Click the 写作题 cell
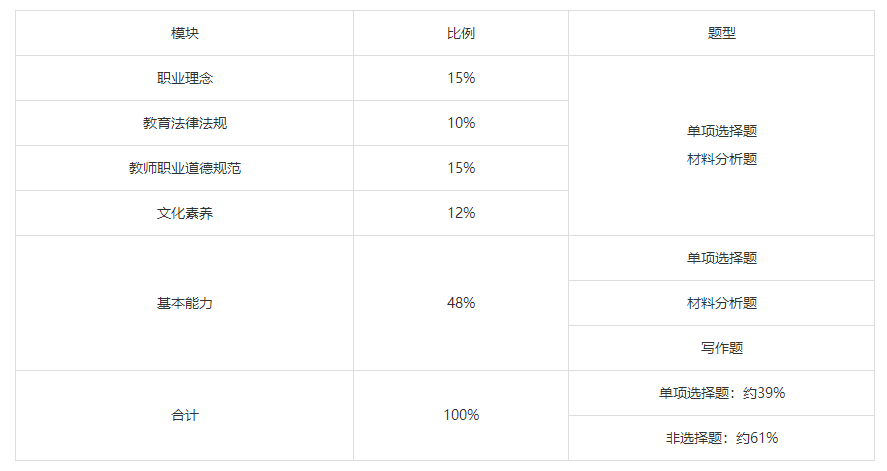The image size is (887, 471). (x=721, y=348)
